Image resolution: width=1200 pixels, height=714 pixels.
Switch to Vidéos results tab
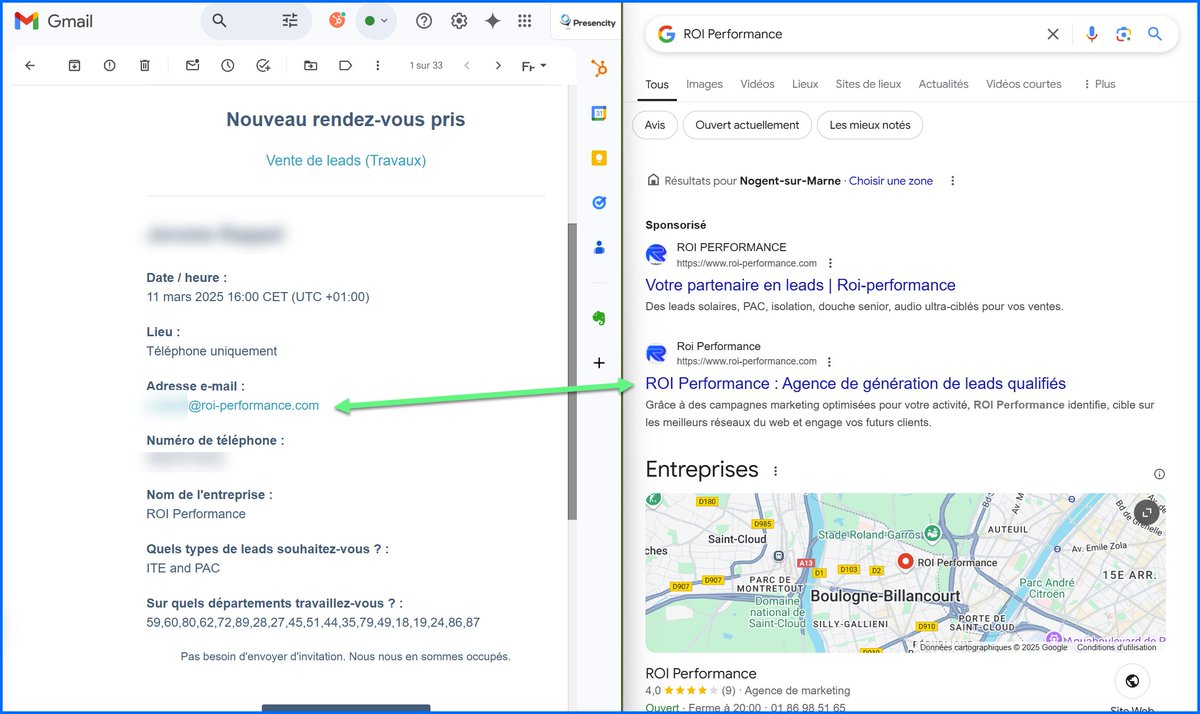pyautogui.click(x=757, y=85)
